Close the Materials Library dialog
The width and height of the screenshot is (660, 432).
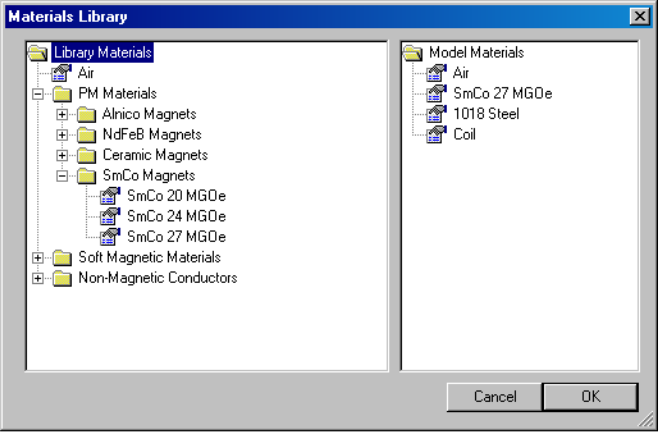click(638, 16)
